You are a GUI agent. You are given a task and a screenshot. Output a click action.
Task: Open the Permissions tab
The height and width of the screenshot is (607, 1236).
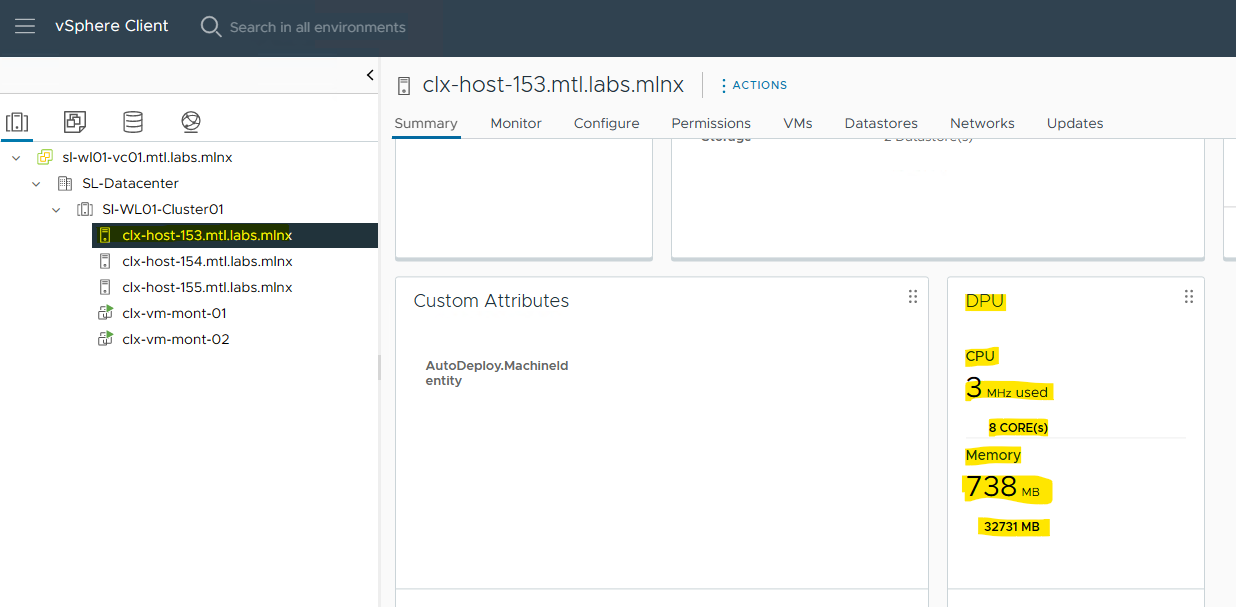[711, 123]
